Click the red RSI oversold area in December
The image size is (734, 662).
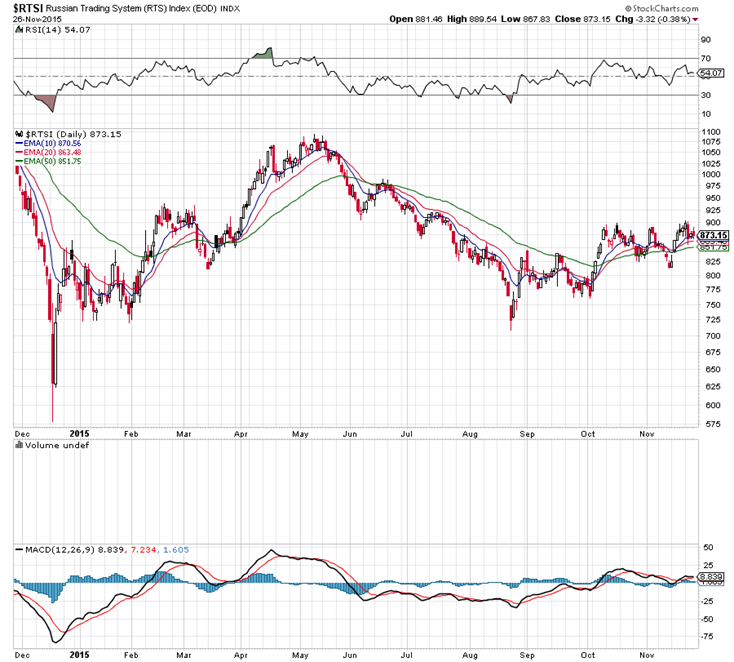[x=45, y=102]
